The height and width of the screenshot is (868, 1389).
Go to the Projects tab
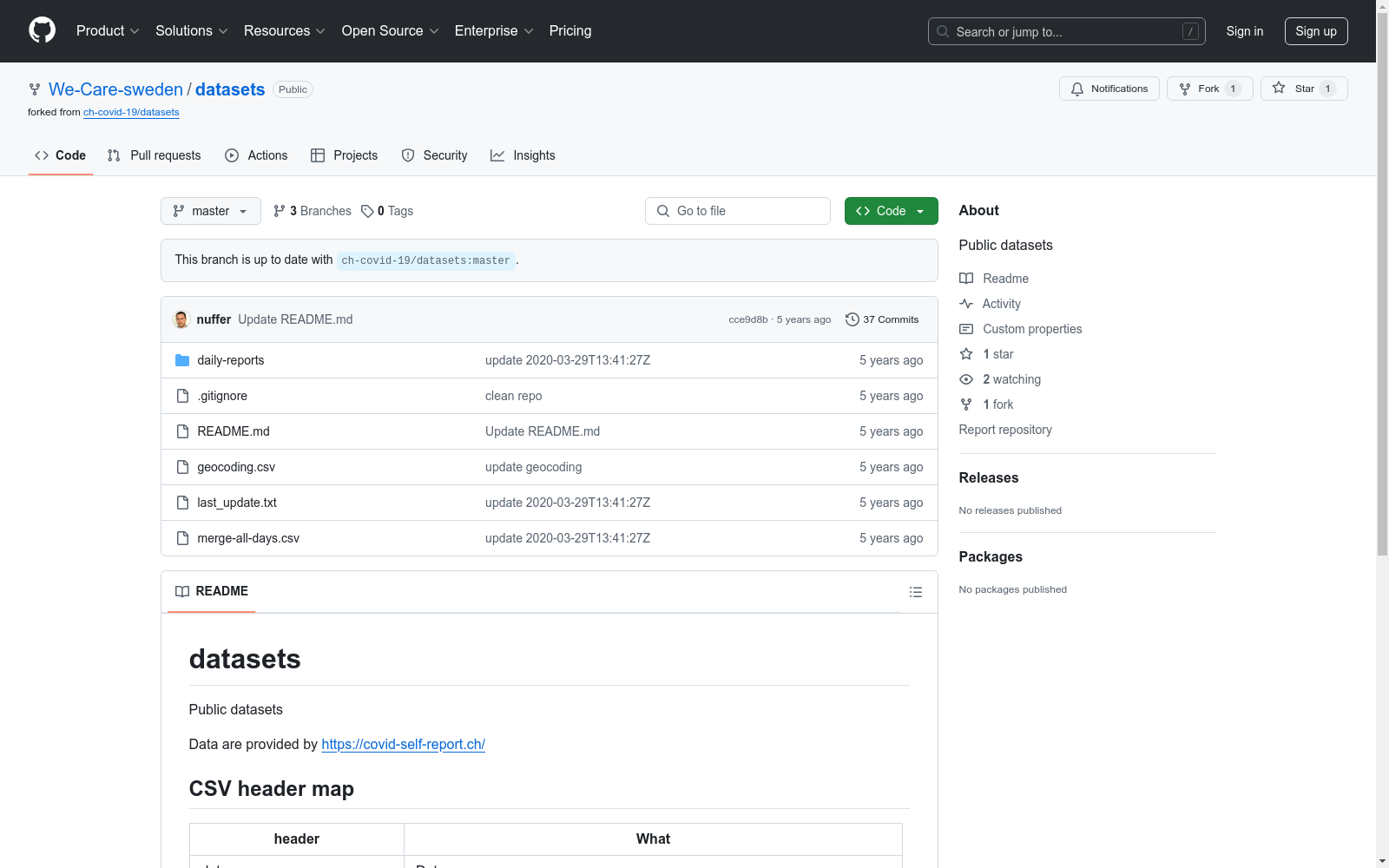[x=345, y=155]
